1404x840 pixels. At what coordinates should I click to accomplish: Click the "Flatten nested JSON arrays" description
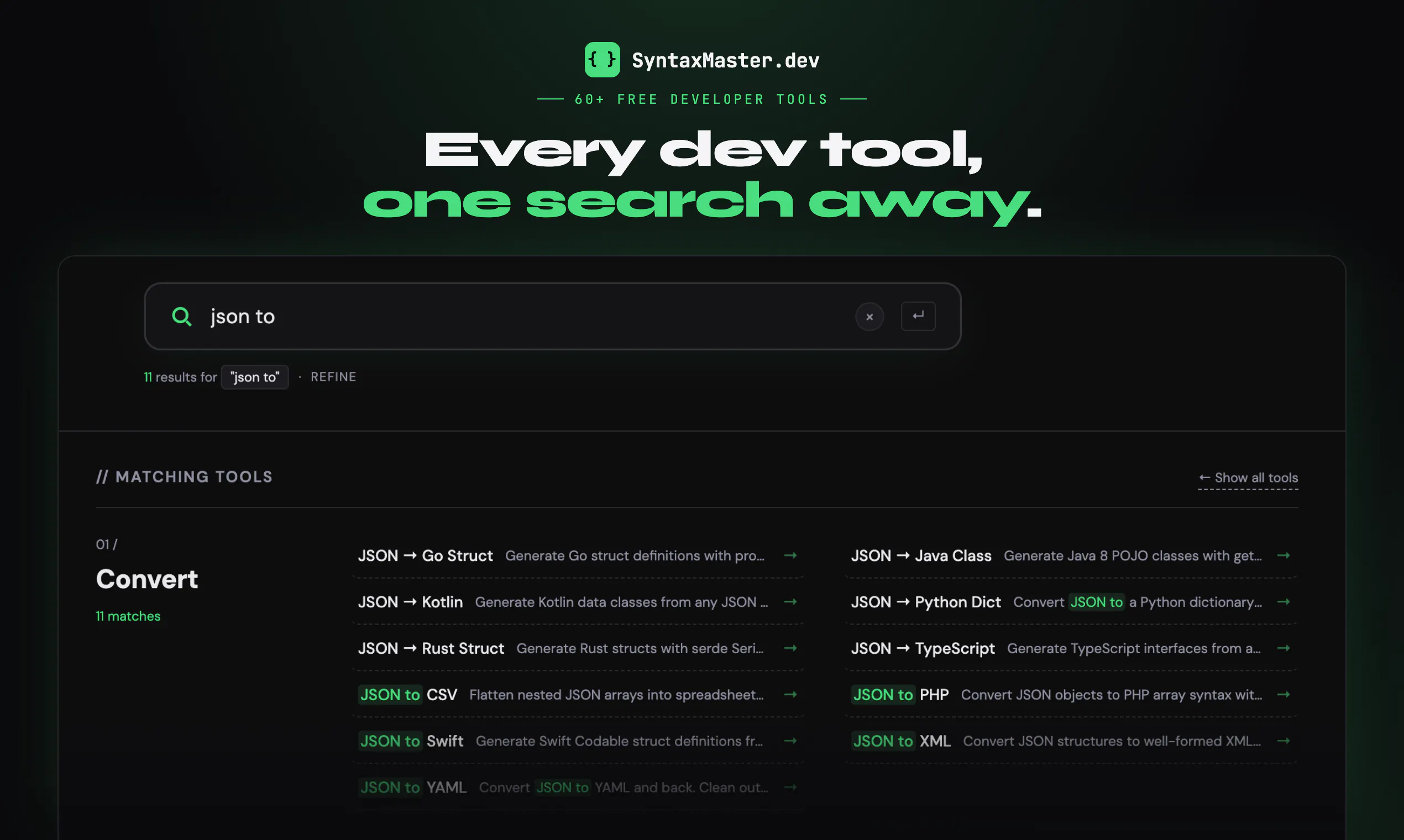tap(616, 695)
